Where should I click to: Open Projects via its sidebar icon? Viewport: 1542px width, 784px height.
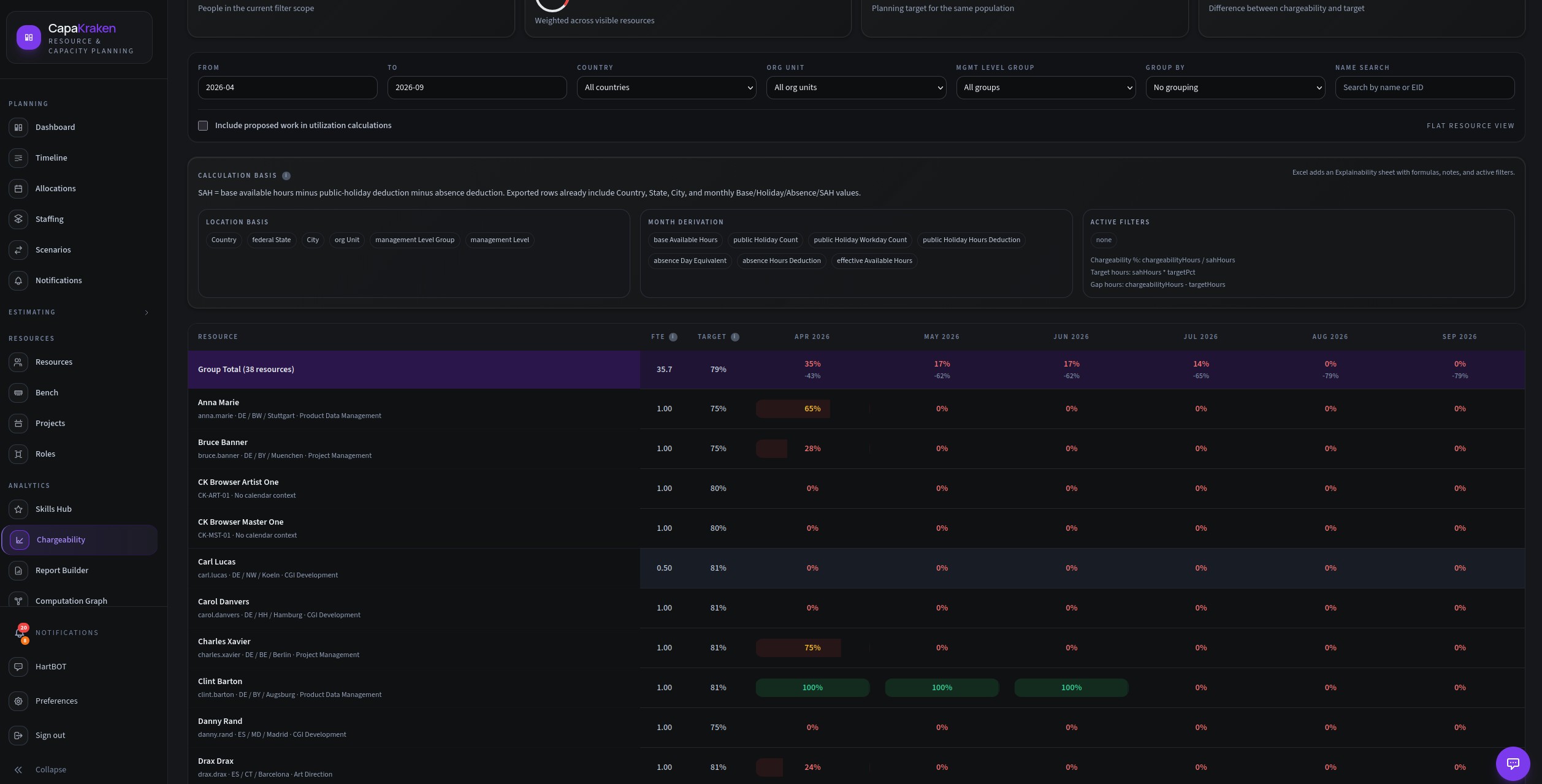18,424
